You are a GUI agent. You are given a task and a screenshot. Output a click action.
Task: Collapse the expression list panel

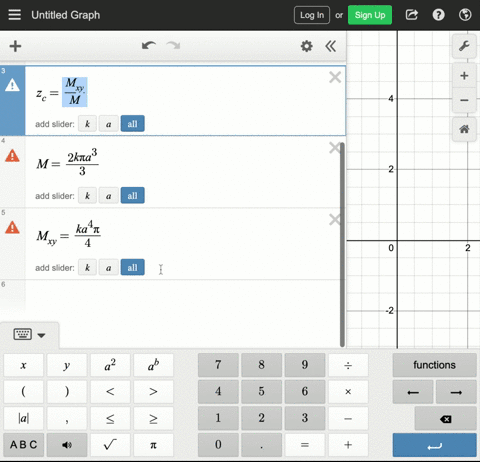tap(330, 46)
